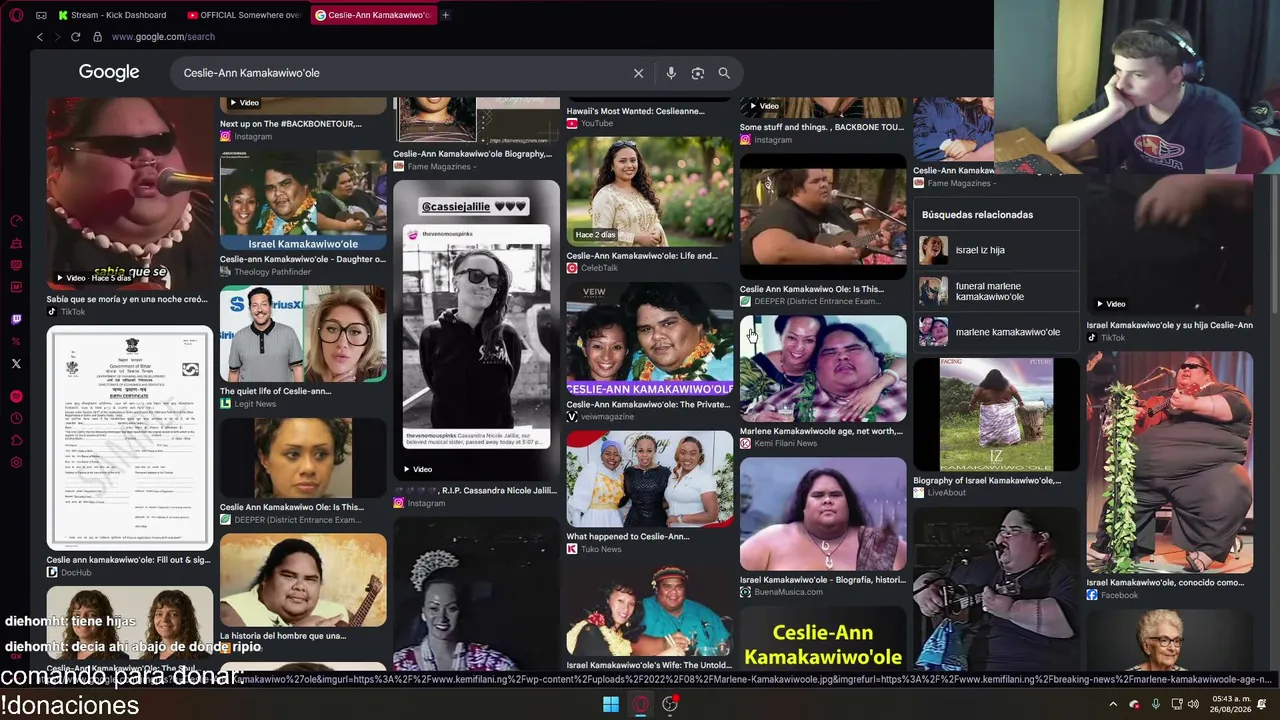This screenshot has width=1280, height=720.
Task: Open X (Twitter) panel in the sidebar
Action: (16, 364)
